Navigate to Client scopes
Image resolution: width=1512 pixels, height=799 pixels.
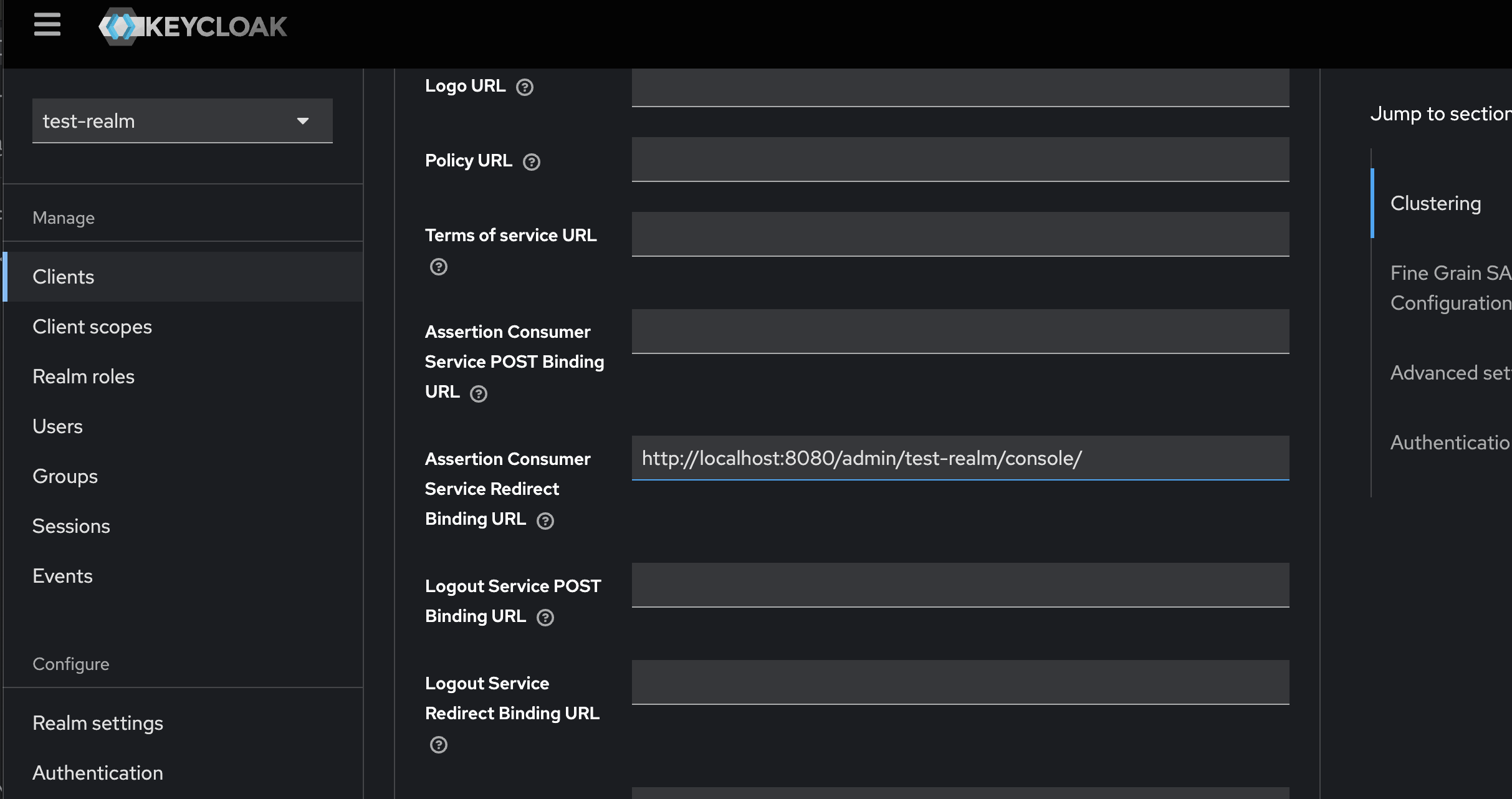pyautogui.click(x=92, y=326)
